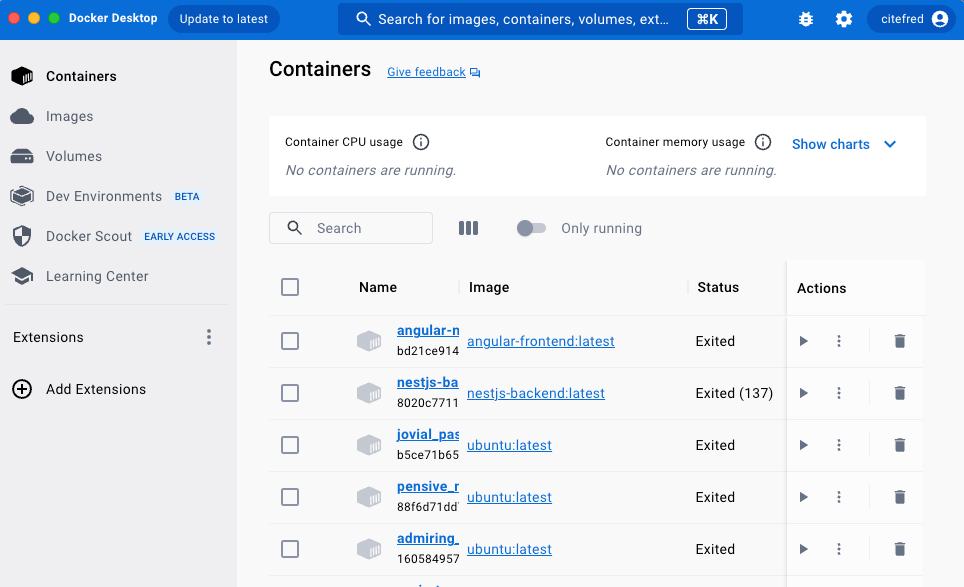964x587 pixels.
Task: Delete the nestjs-backend container
Action: coord(899,393)
